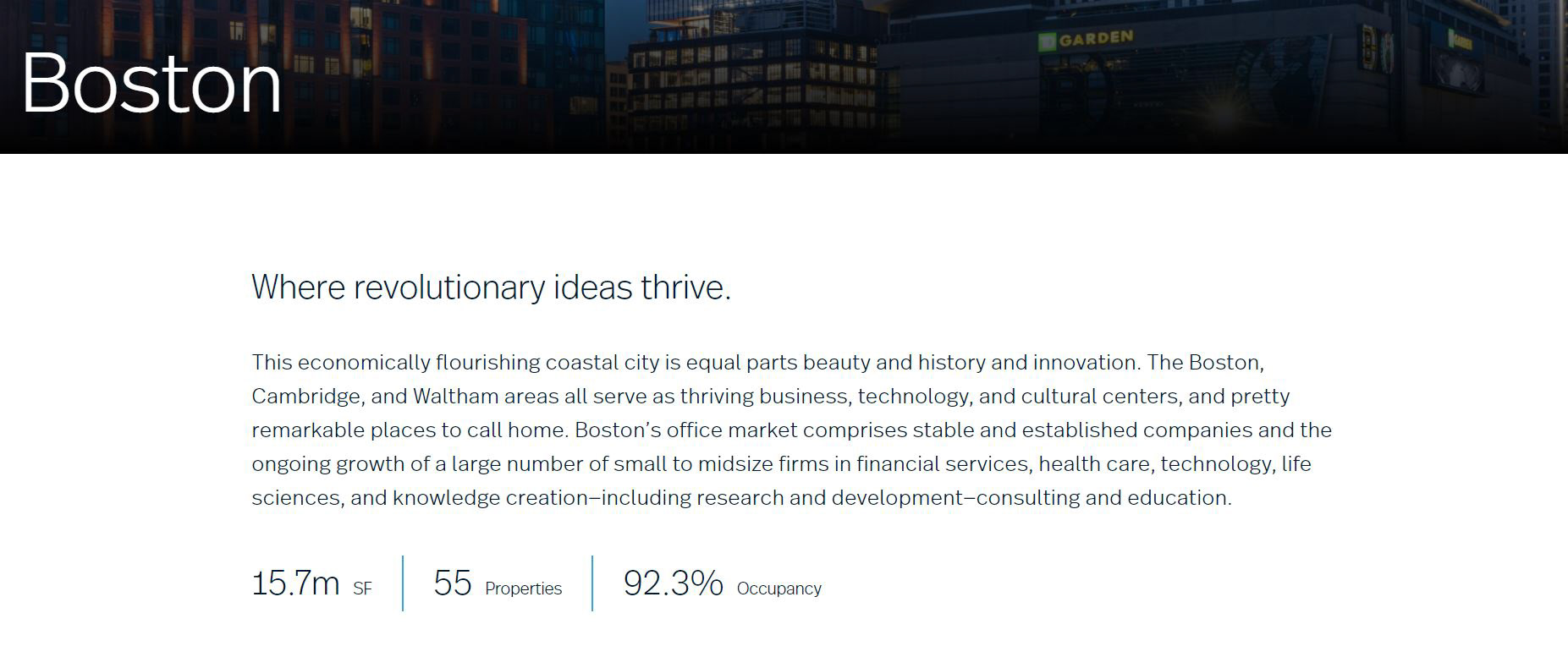Click the Occupancy label
This screenshot has height=668, width=1568.
779,589
